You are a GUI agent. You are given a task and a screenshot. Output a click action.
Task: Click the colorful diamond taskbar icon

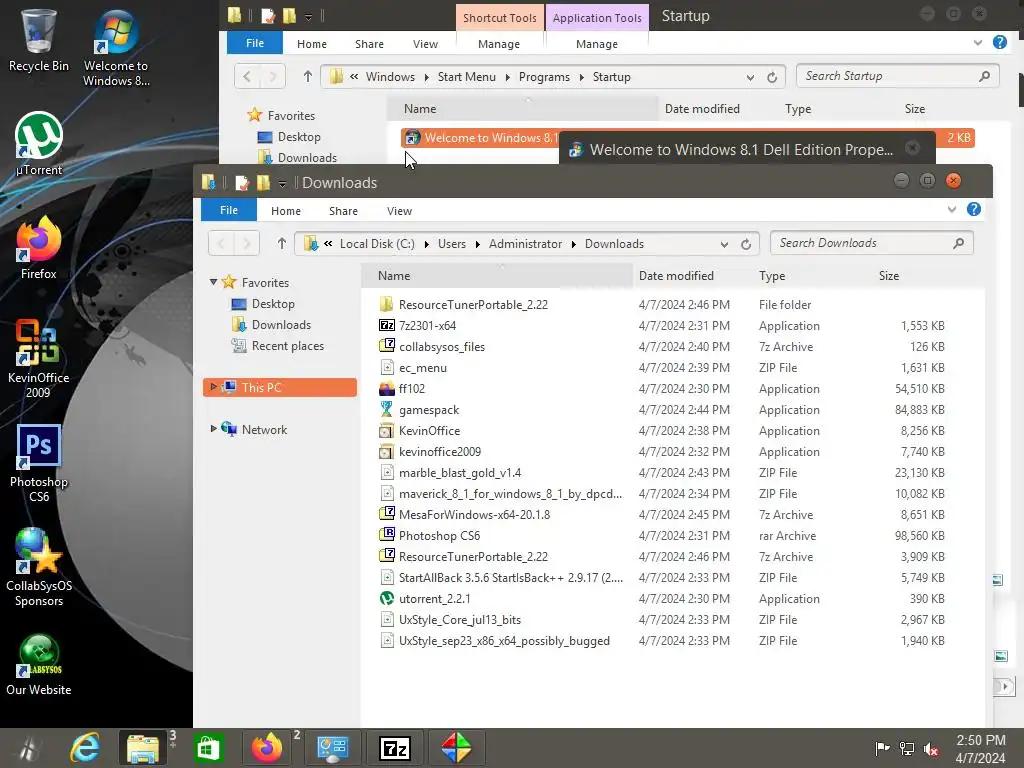coord(456,748)
